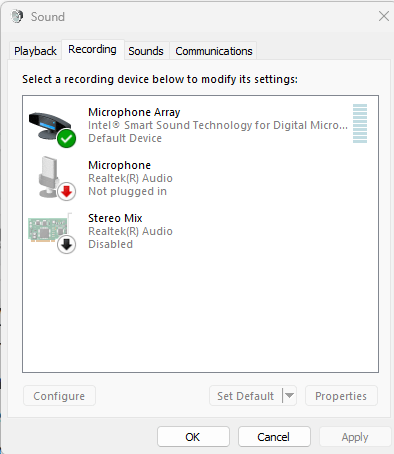The width and height of the screenshot is (394, 454).
Task: Click the Microphone Array level meter
Action: 360,123
